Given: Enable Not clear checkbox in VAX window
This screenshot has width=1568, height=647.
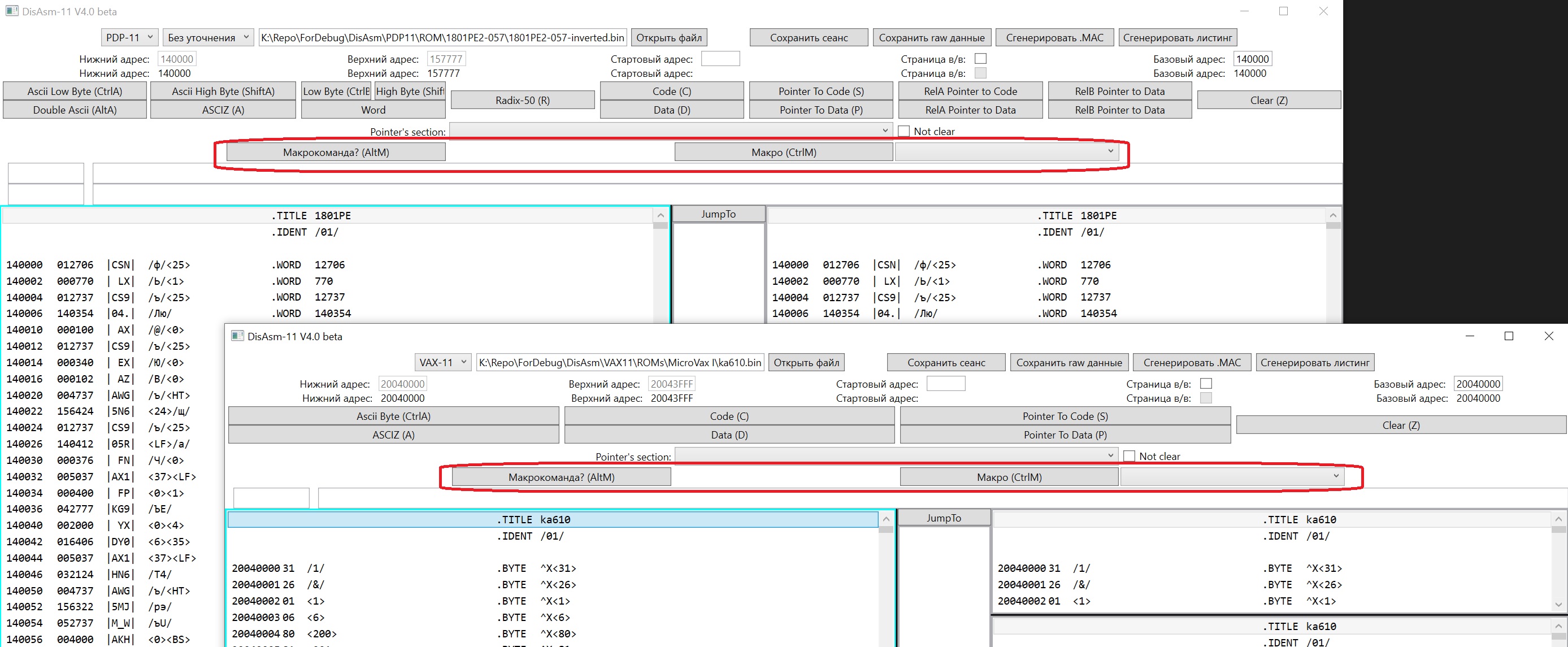Looking at the screenshot, I should (x=1129, y=457).
